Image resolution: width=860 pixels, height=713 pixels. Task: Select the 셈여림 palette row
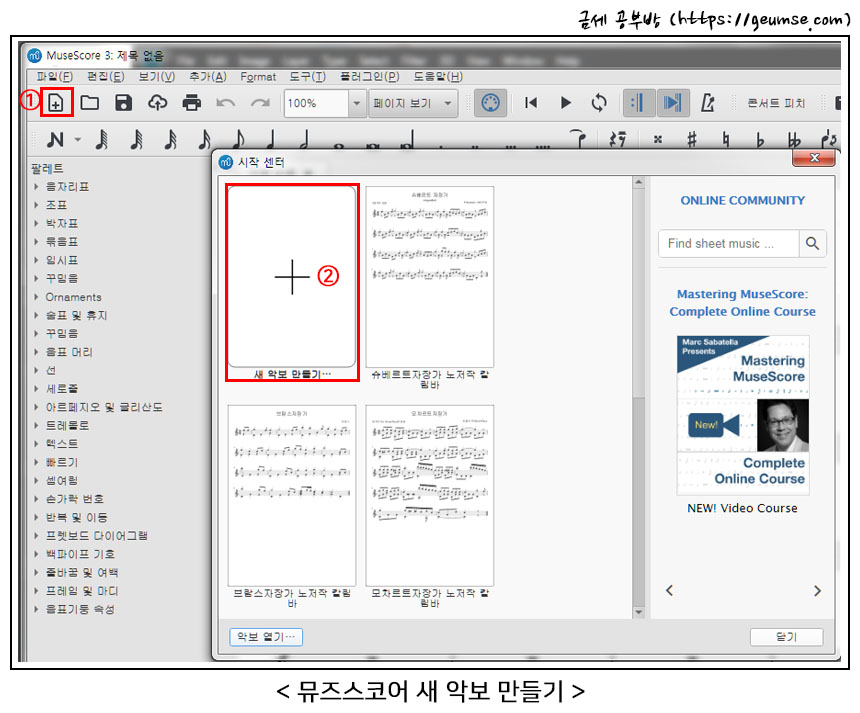pyautogui.click(x=61, y=480)
